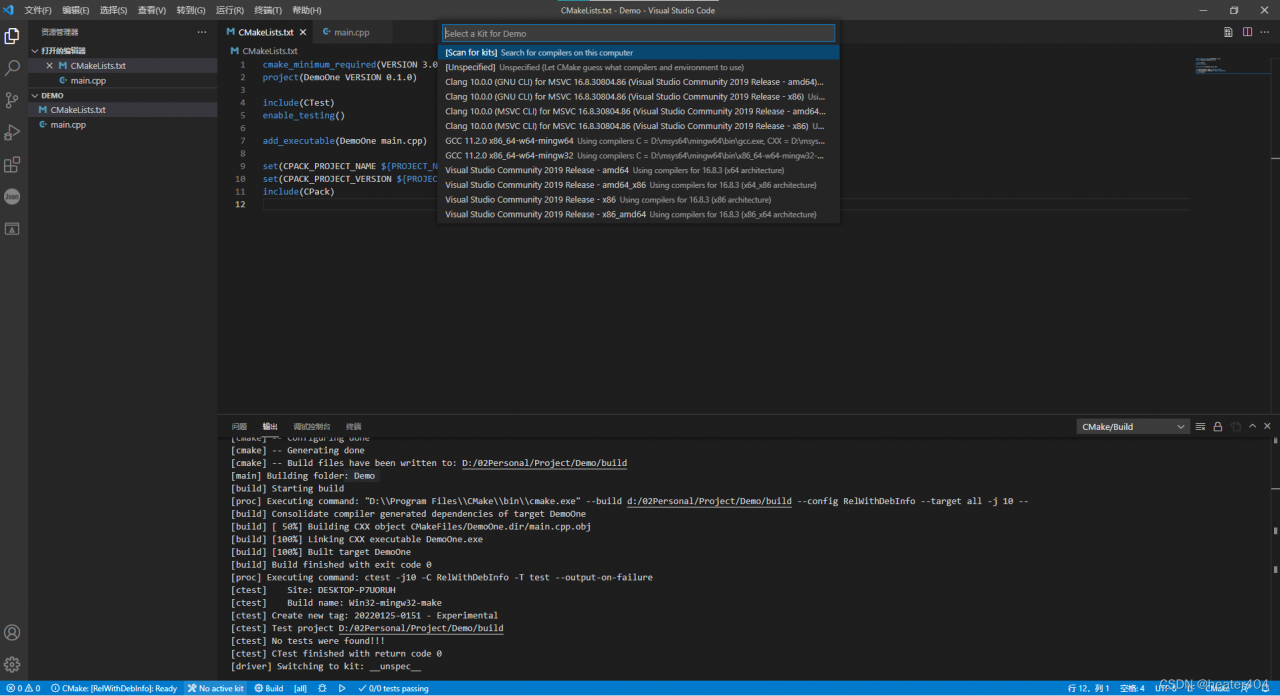Viewport: 1280px width, 696px height.
Task: Open the 文件(F) menu
Action: tap(37, 10)
